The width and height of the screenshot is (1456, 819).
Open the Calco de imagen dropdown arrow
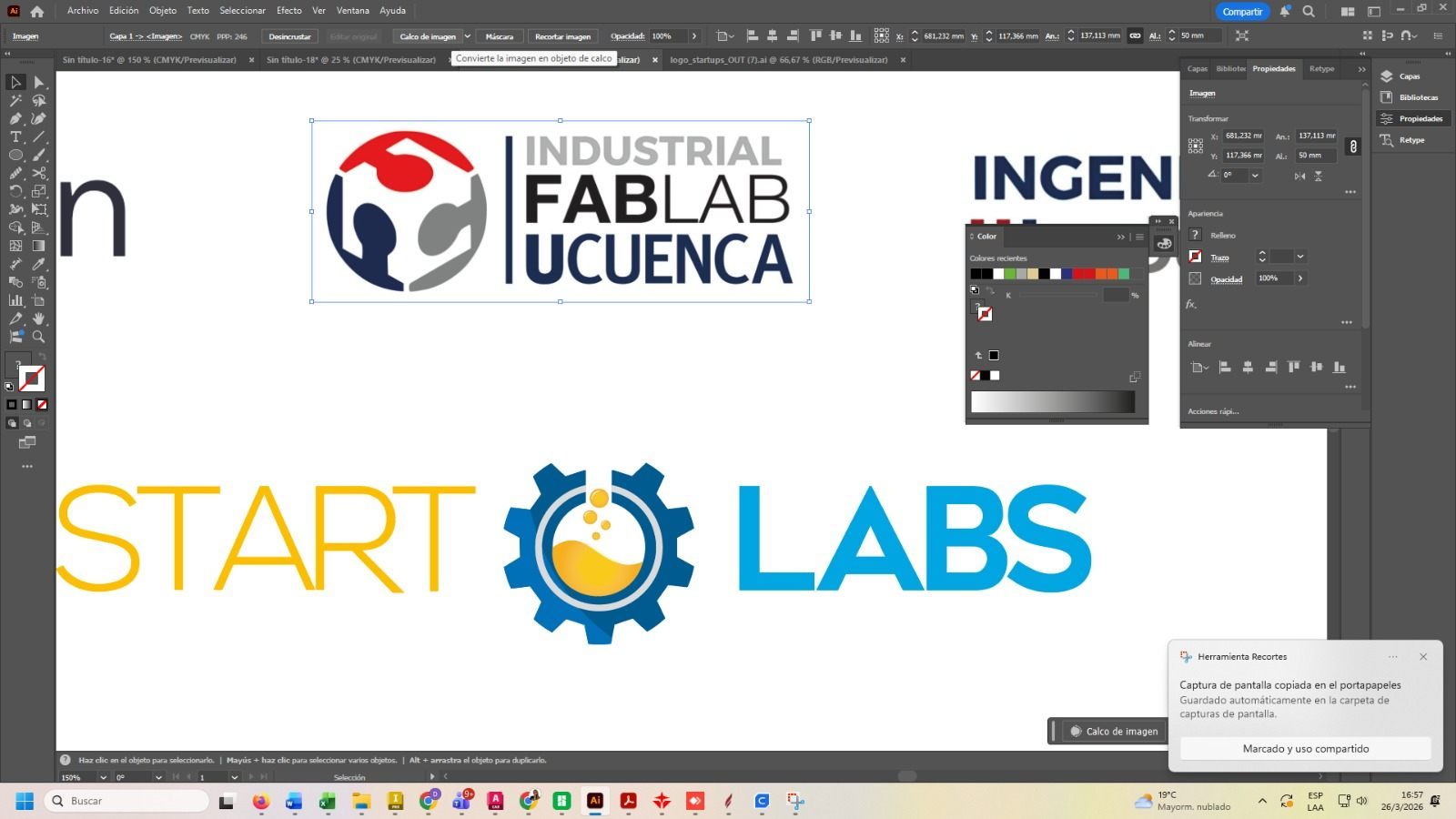click(468, 36)
